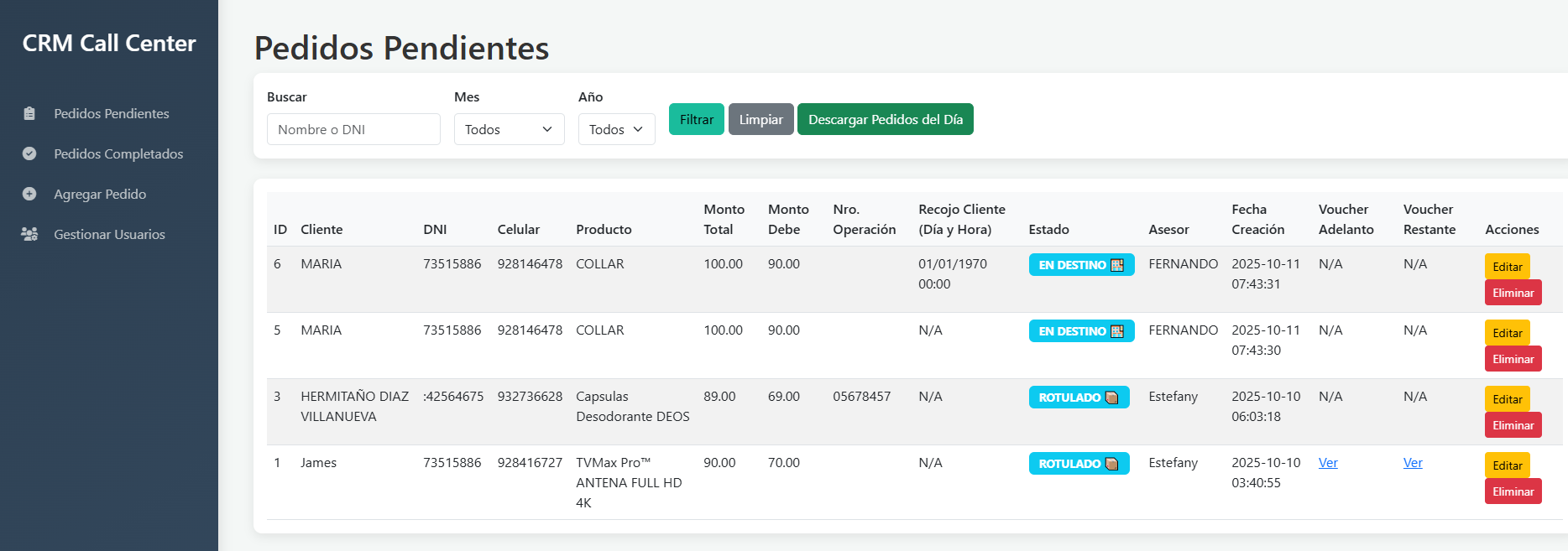Click ROTULADO status badge for order 3

click(x=1078, y=398)
